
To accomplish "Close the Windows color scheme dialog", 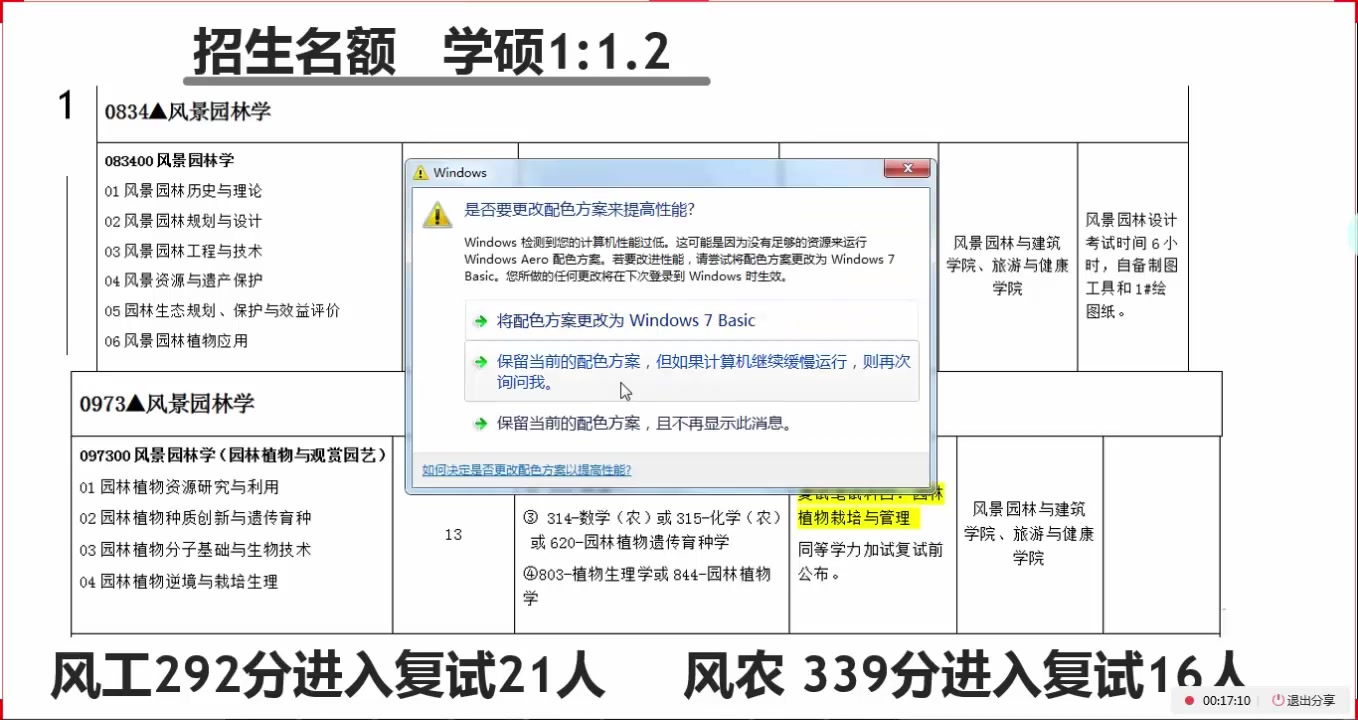I will [x=907, y=168].
